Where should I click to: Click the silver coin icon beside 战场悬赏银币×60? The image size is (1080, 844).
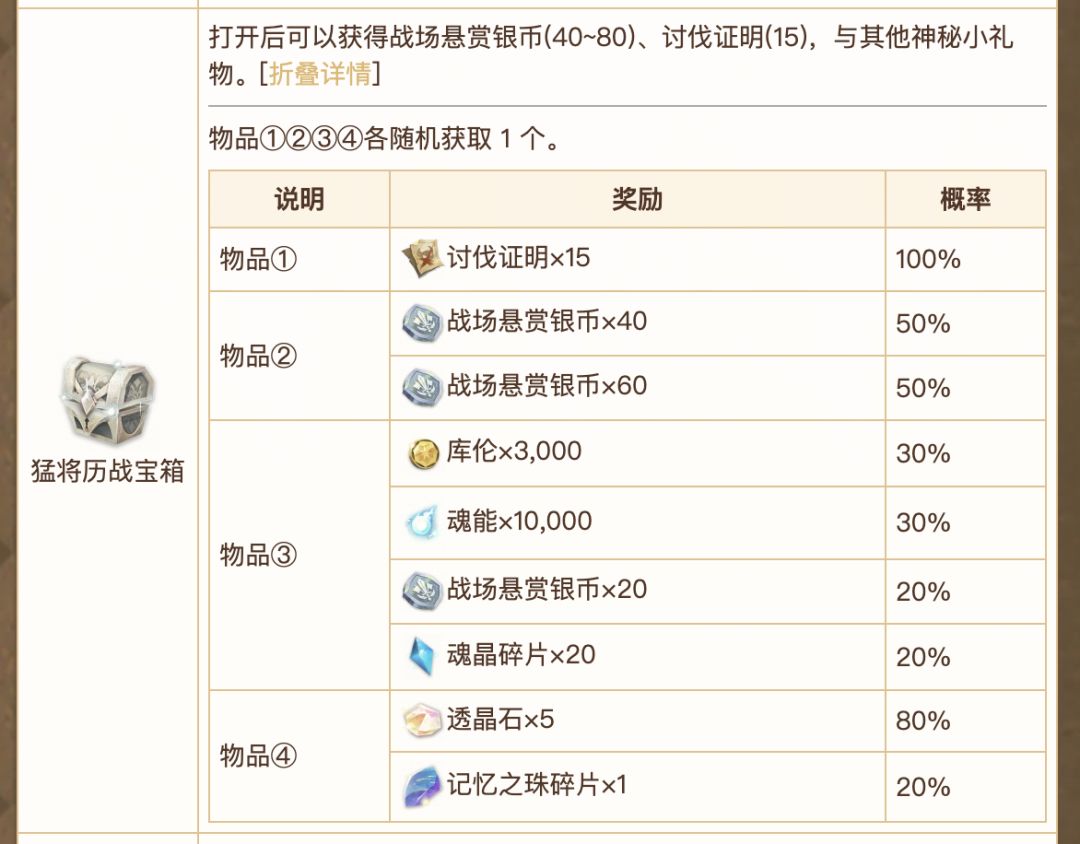tap(422, 386)
